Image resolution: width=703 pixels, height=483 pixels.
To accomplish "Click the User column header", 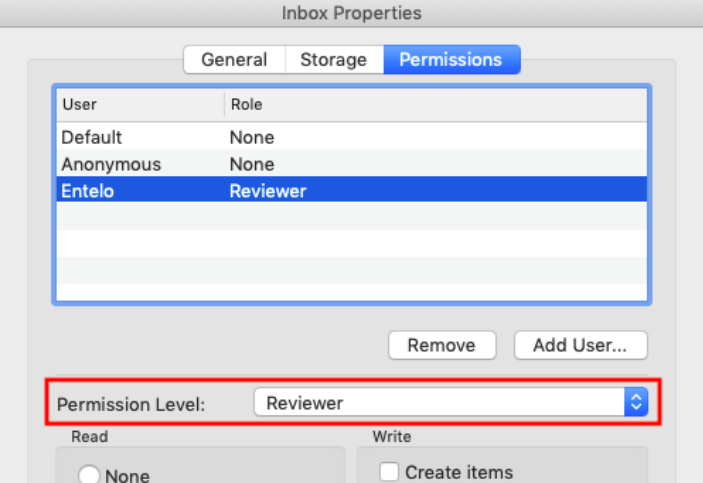I will [140, 104].
